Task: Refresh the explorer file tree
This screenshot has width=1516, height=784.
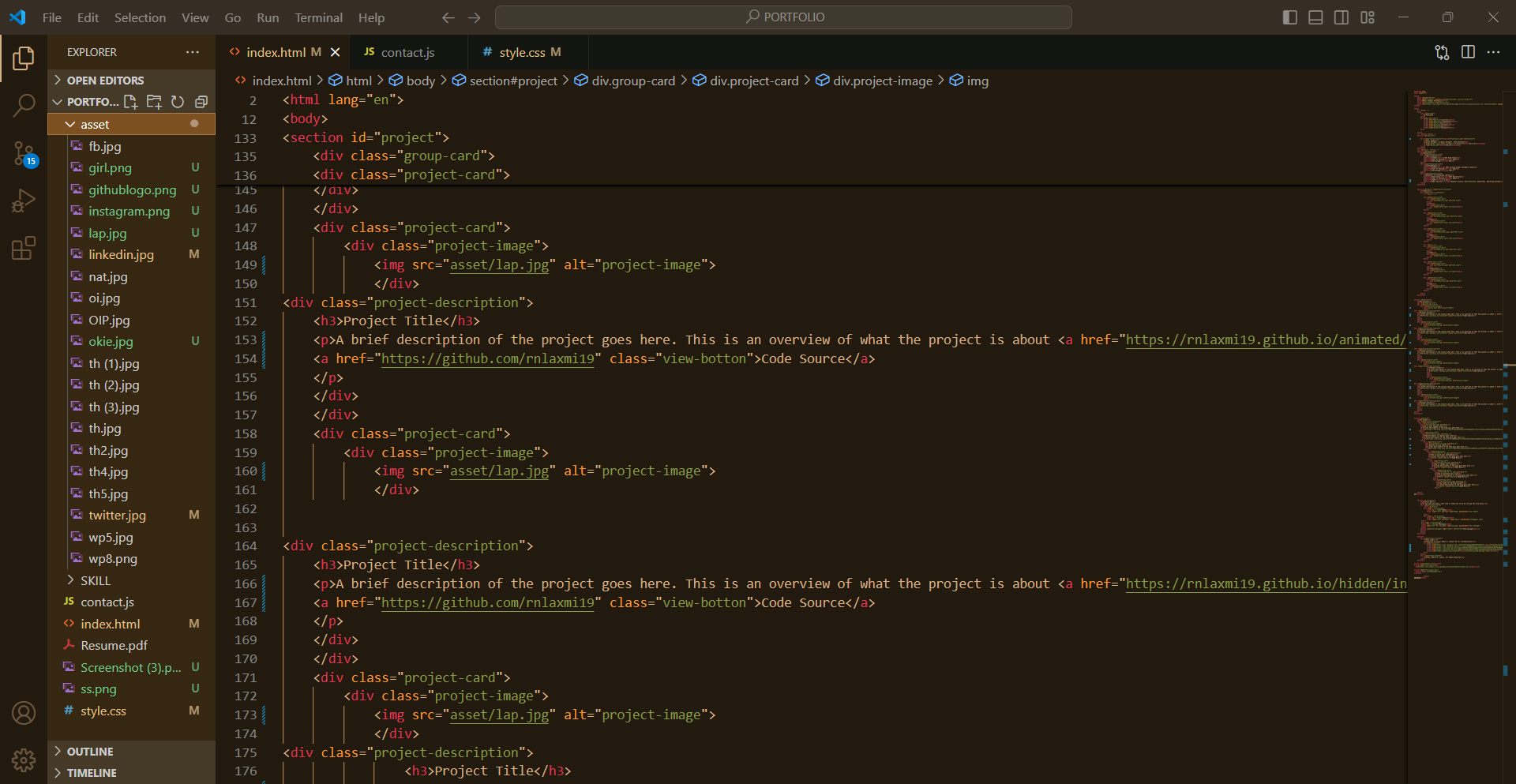Action: coord(178,102)
